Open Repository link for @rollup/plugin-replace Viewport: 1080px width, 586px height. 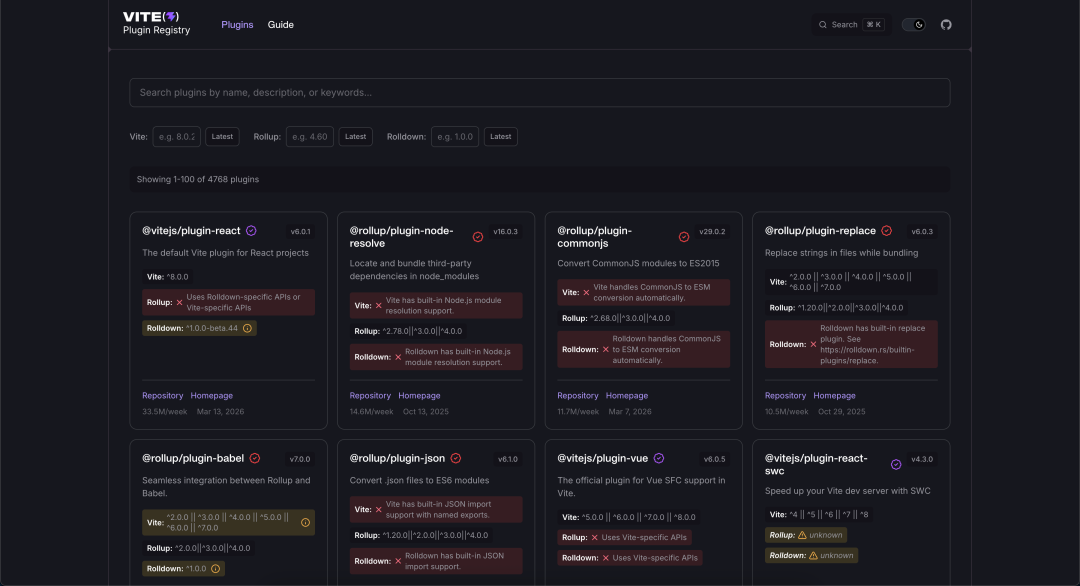coord(785,395)
